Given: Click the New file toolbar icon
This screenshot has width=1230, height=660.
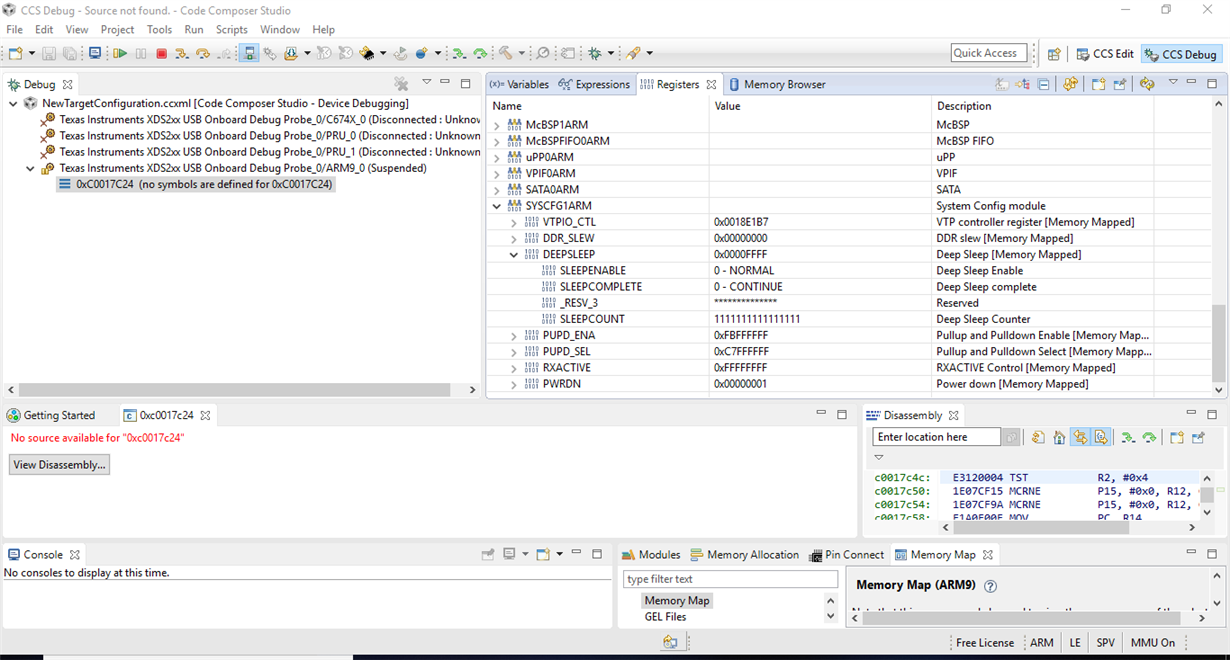Looking at the screenshot, I should click(16, 53).
